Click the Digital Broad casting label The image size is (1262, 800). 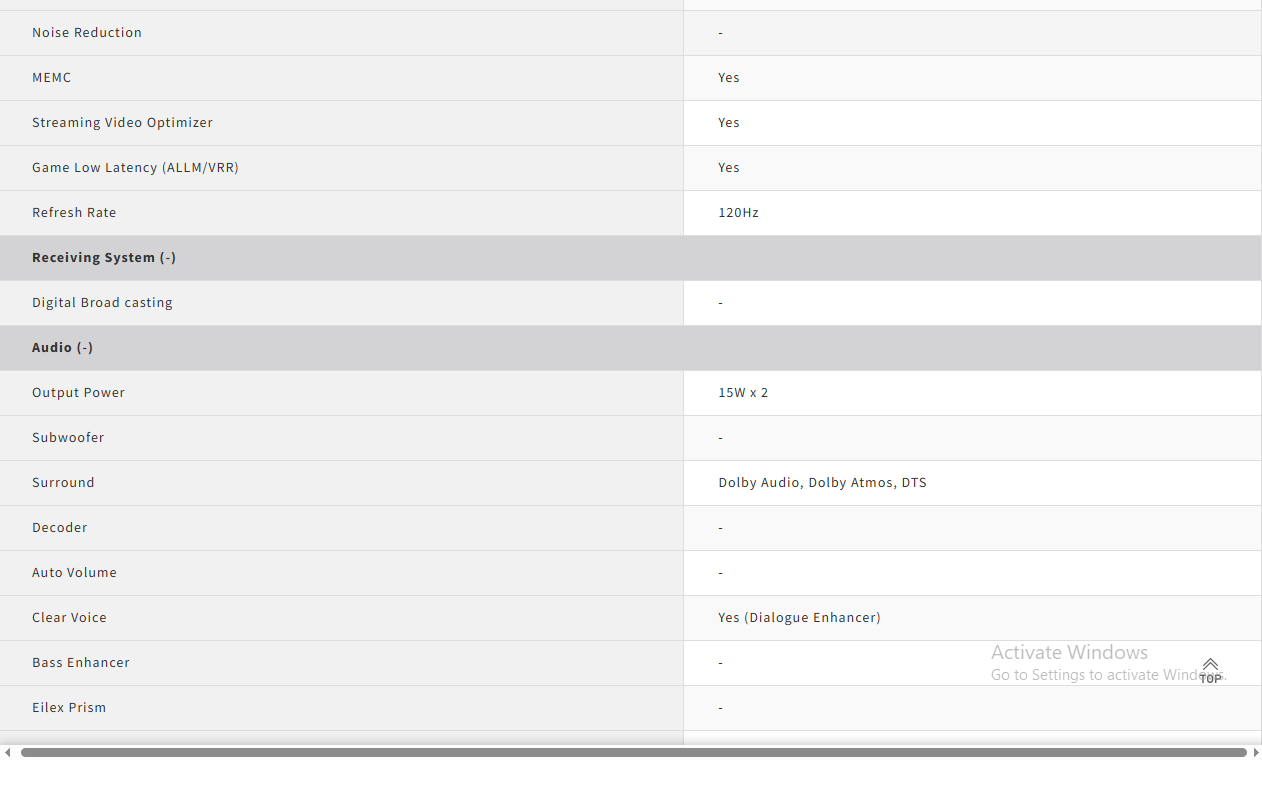[102, 303]
